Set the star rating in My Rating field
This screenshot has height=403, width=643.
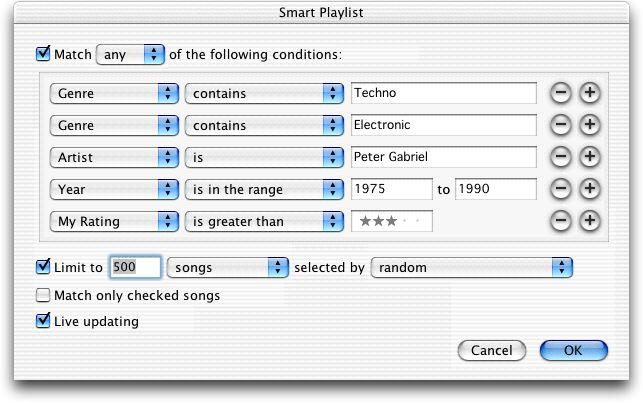[x=392, y=221]
